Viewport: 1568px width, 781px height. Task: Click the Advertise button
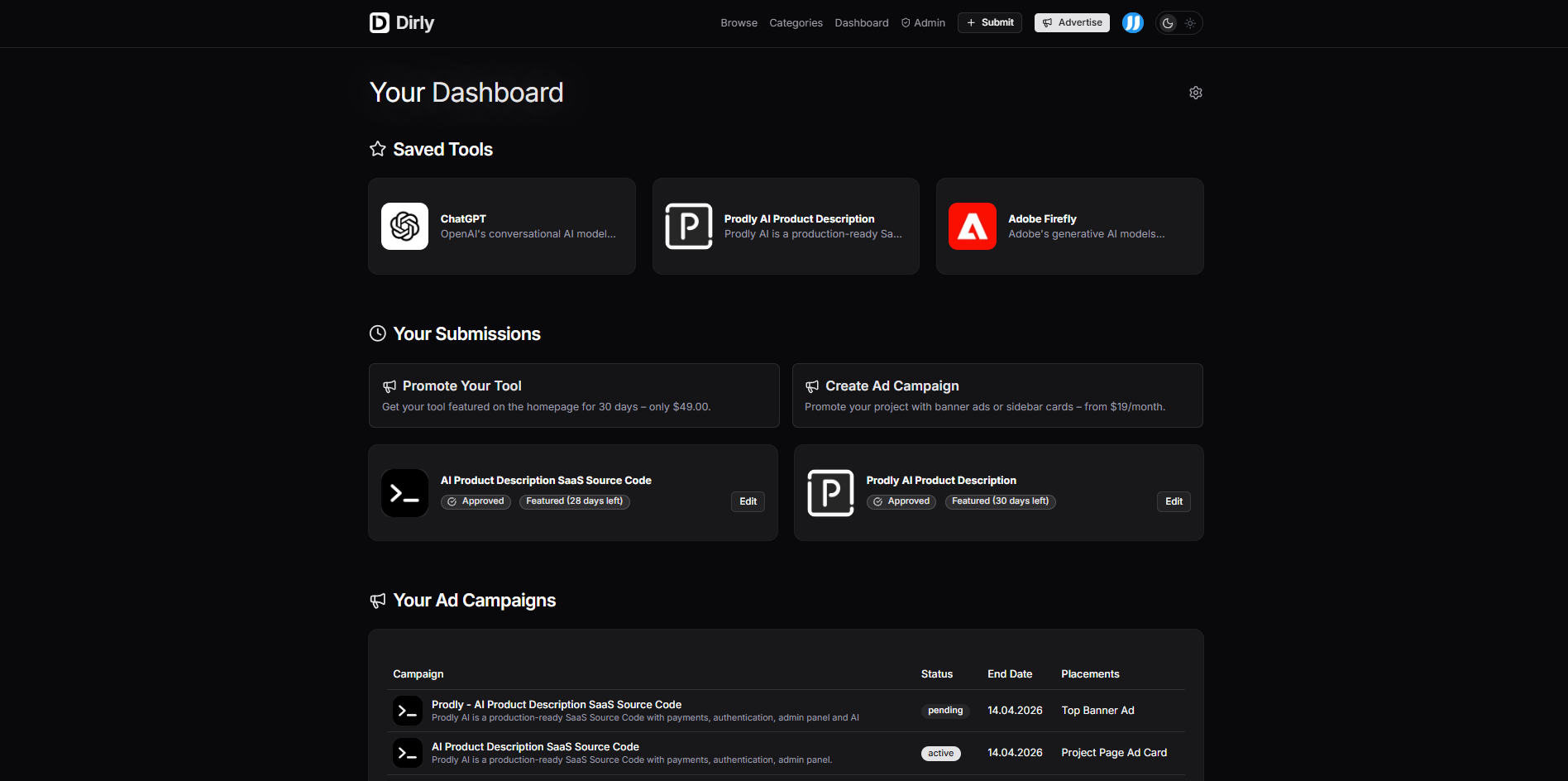point(1071,22)
